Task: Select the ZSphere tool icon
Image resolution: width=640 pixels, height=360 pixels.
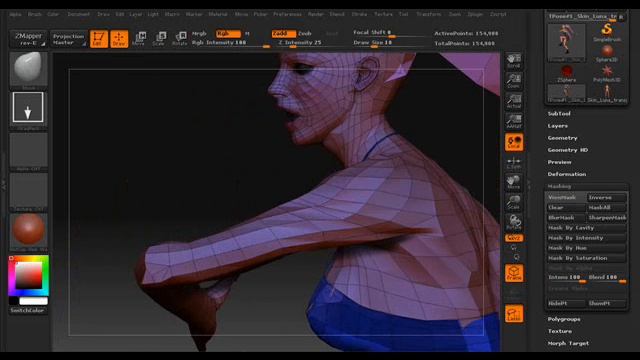Action: point(567,73)
